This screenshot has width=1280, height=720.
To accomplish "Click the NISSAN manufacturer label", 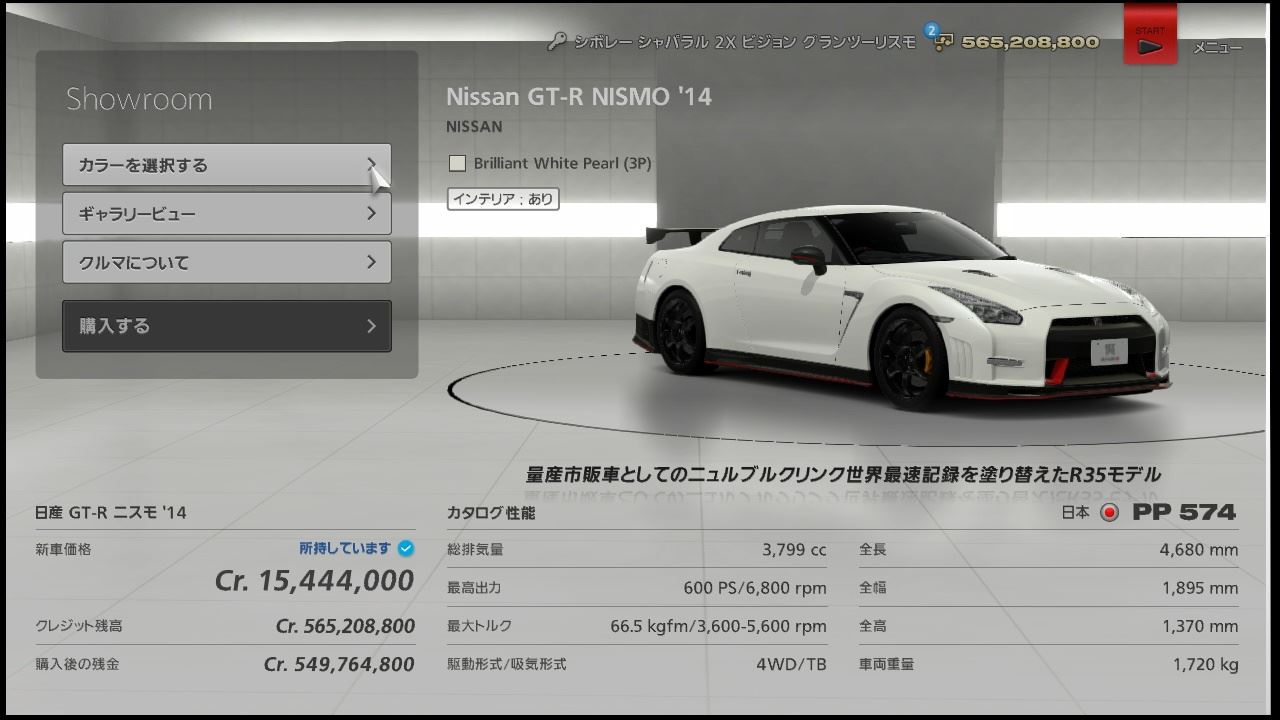I will tap(474, 127).
